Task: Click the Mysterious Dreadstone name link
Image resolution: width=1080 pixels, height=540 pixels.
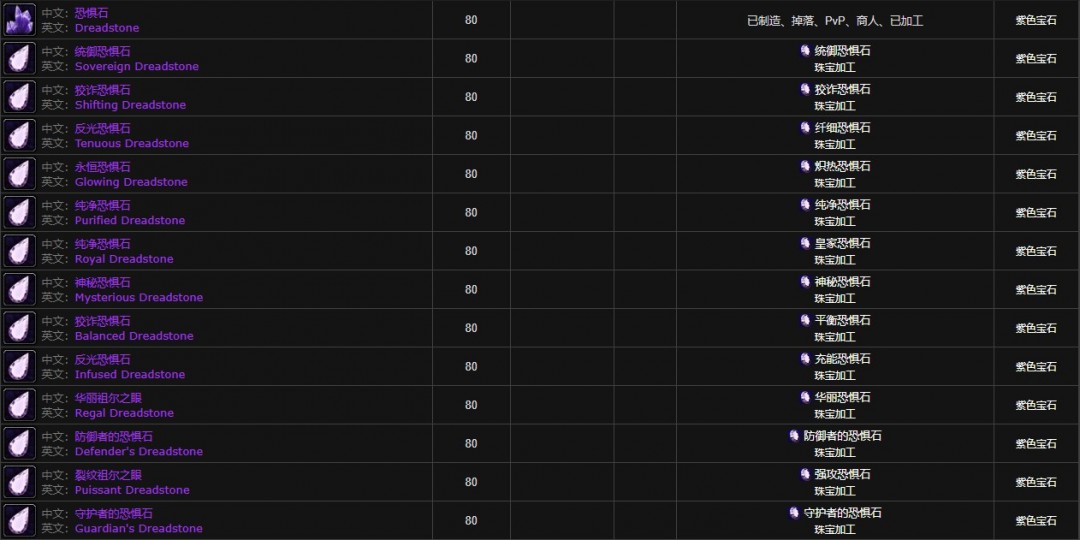Action: [x=138, y=298]
